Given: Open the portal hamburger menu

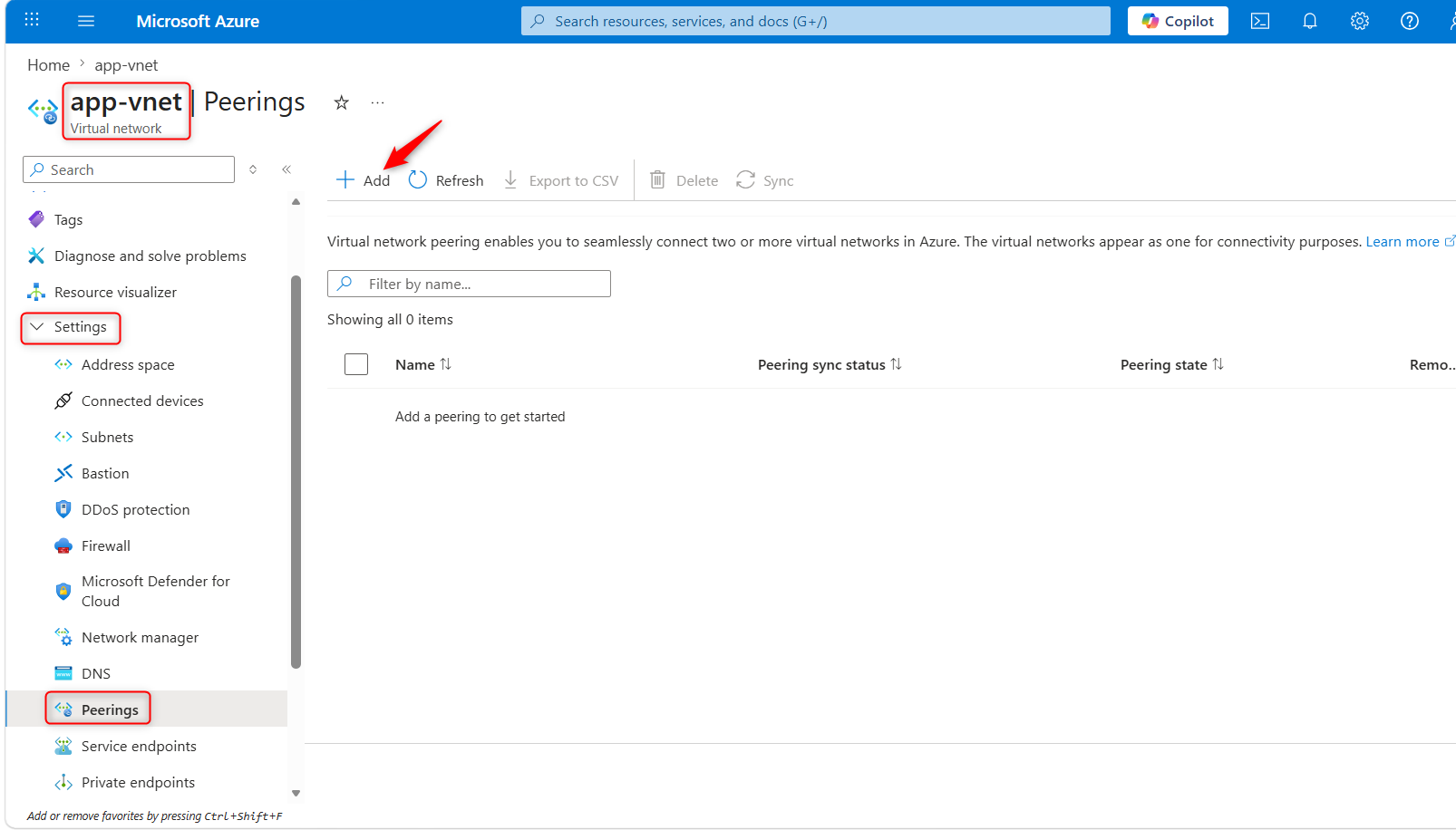Looking at the screenshot, I should pyautogui.click(x=86, y=21).
